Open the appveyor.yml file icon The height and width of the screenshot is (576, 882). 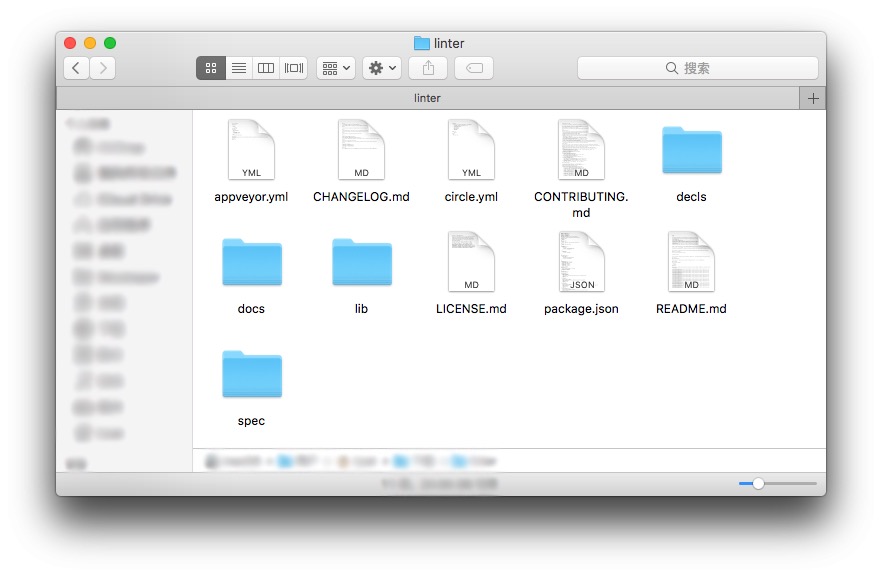pos(251,150)
